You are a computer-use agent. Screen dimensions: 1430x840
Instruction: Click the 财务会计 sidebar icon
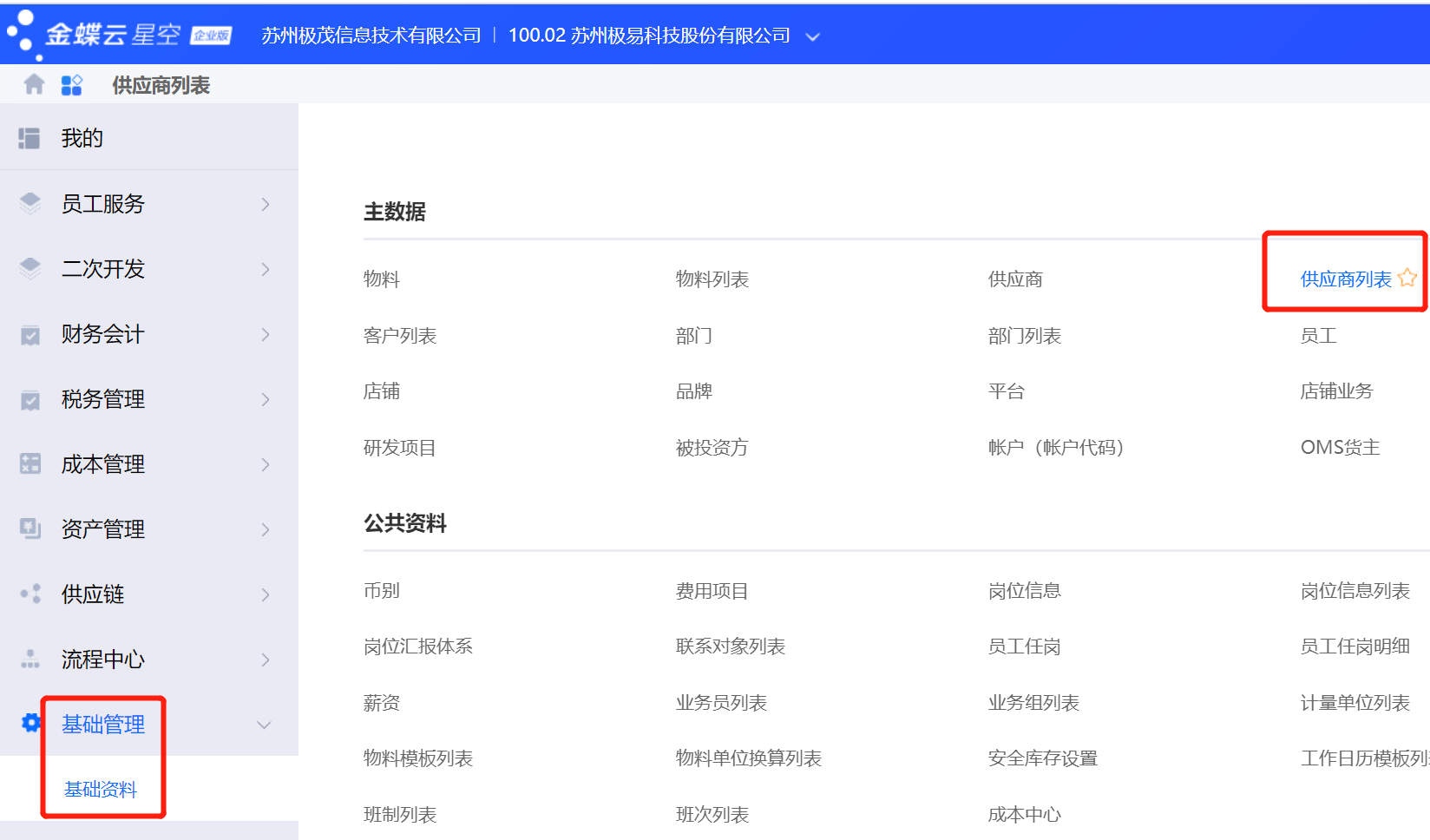pos(30,334)
